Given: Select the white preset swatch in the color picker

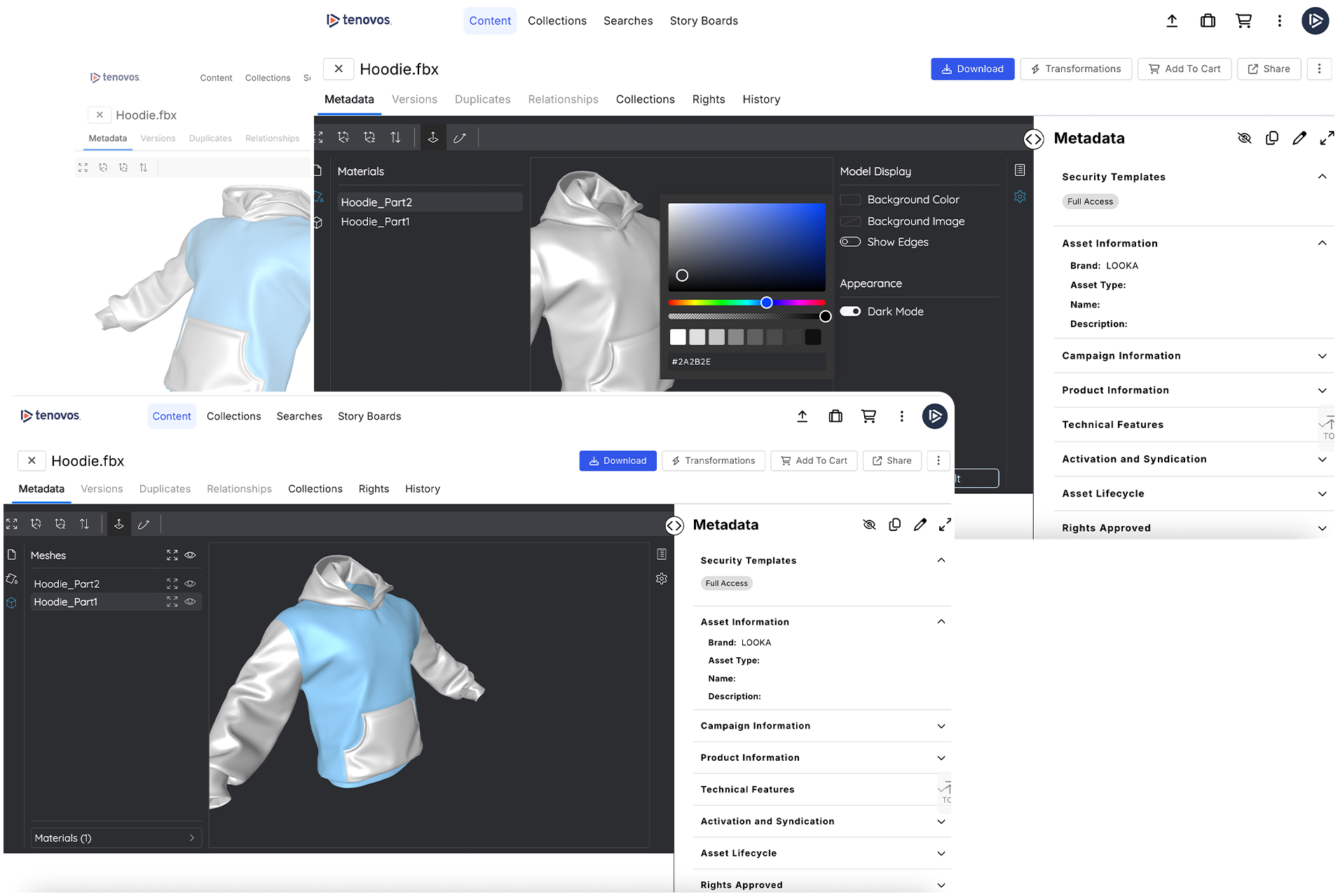Looking at the screenshot, I should [678, 338].
